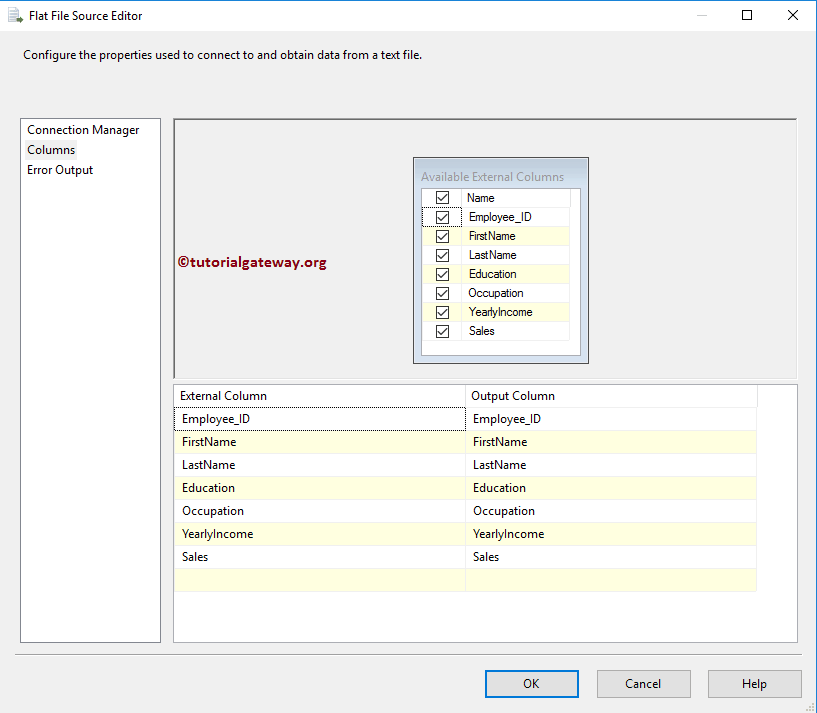
Task: Open Help for the Flat File Source Editor
Action: [754, 683]
